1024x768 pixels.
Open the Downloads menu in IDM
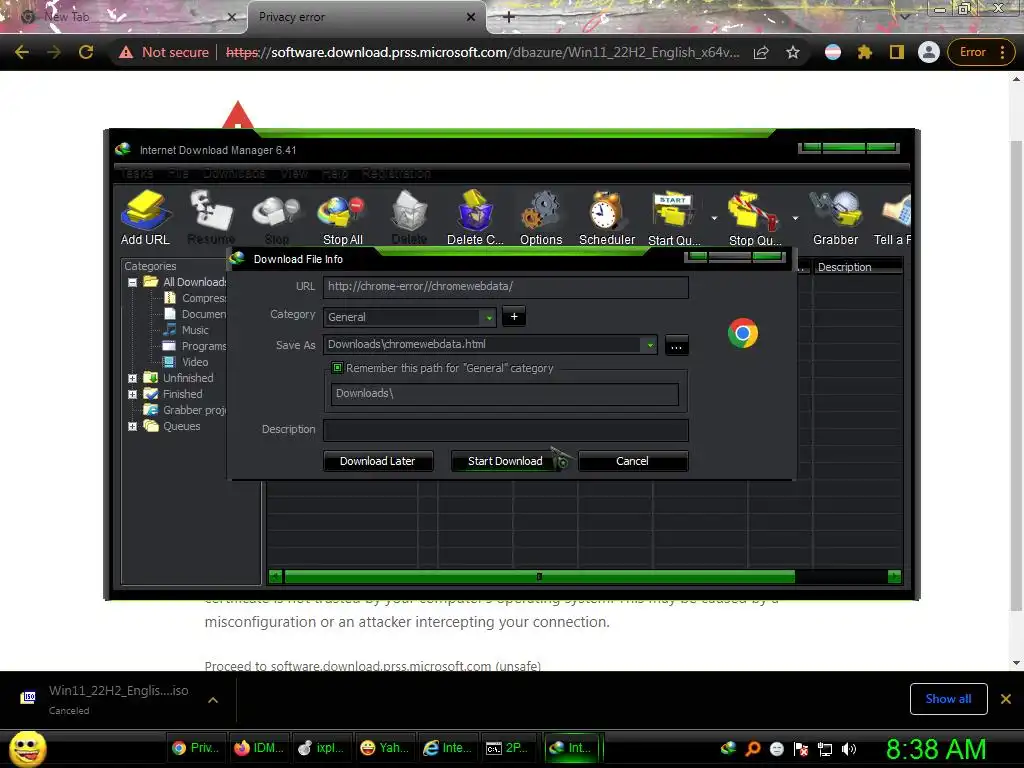pyautogui.click(x=234, y=173)
